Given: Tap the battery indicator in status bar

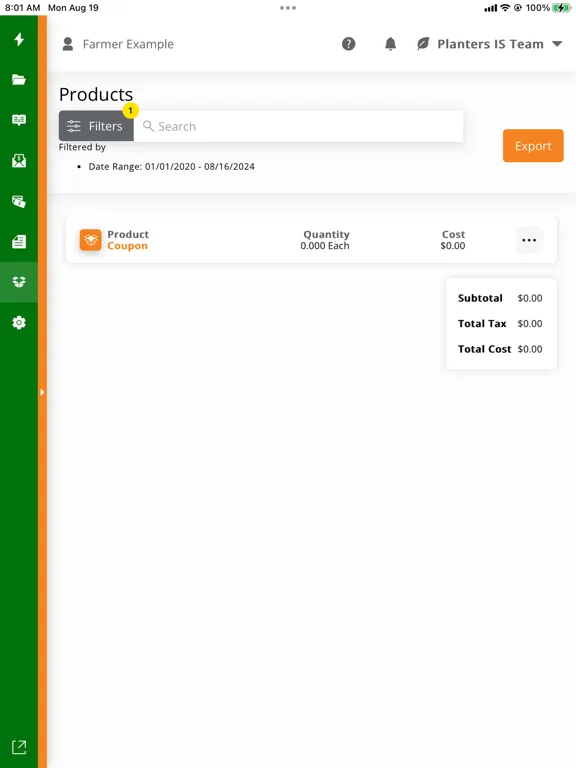Looking at the screenshot, I should (x=561, y=8).
